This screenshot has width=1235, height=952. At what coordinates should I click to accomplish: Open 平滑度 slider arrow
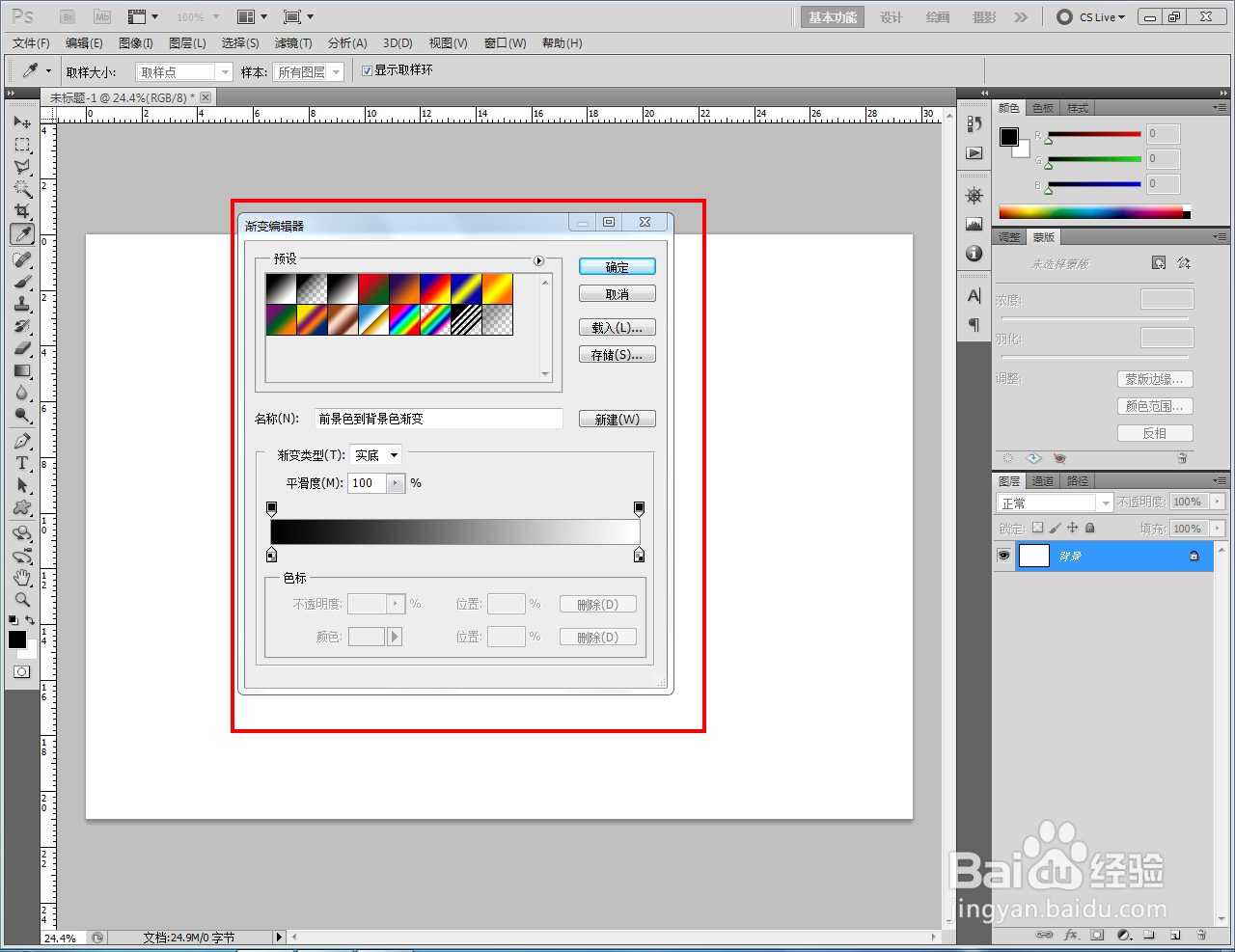tap(396, 483)
